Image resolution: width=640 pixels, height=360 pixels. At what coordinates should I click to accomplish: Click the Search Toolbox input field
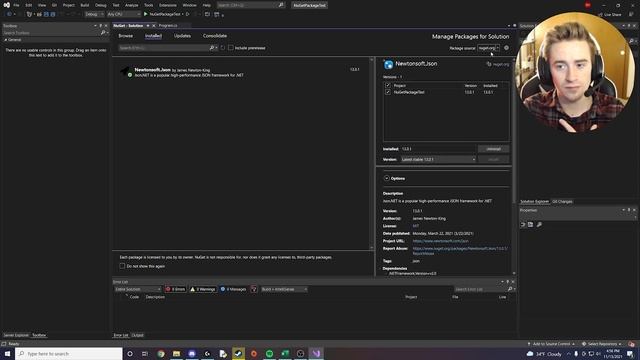51,33
